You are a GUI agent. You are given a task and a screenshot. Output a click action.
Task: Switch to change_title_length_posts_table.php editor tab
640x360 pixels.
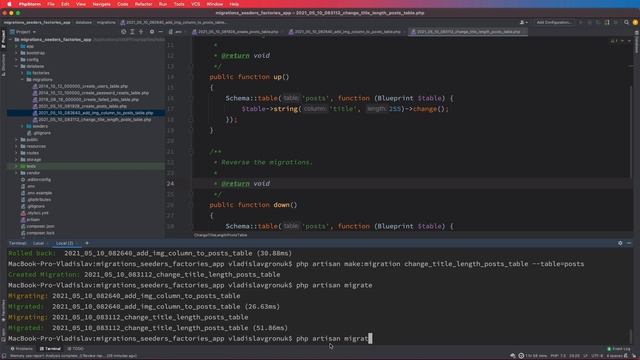coord(468,32)
